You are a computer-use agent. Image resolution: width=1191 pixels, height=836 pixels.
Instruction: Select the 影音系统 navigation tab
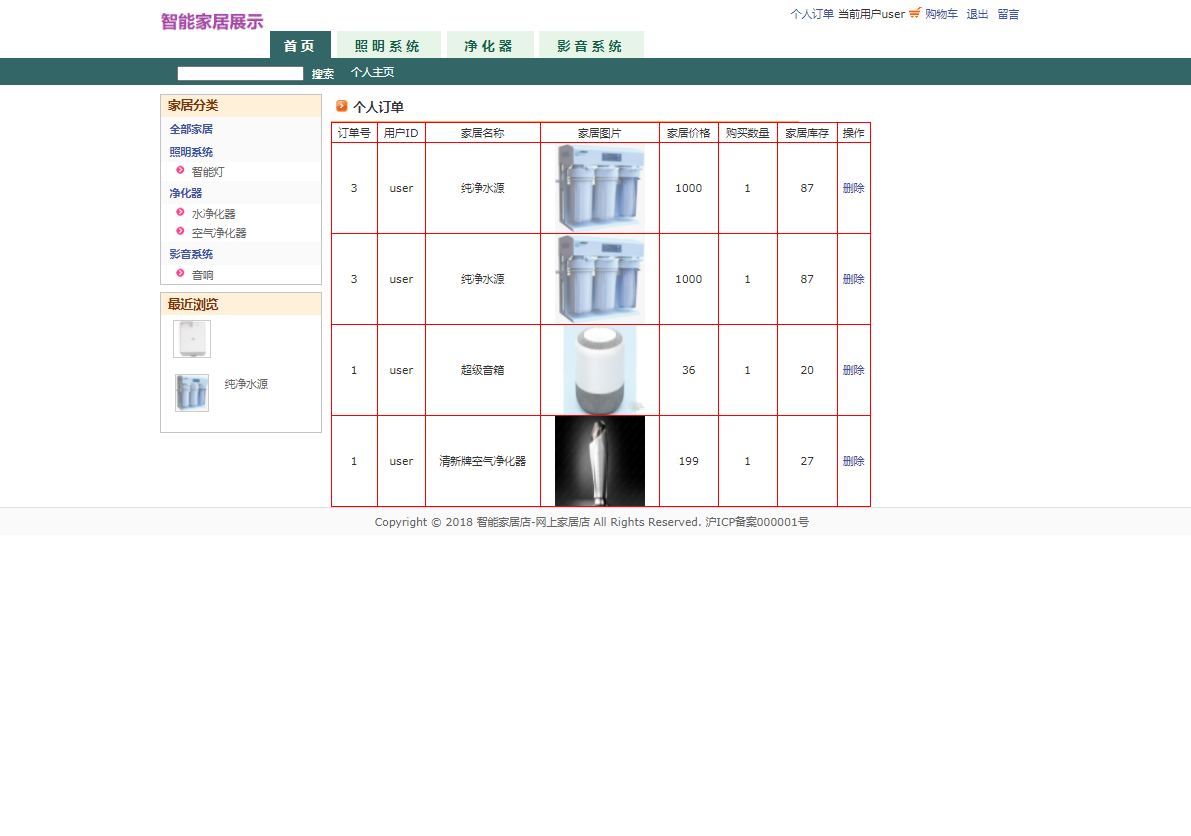coord(591,45)
